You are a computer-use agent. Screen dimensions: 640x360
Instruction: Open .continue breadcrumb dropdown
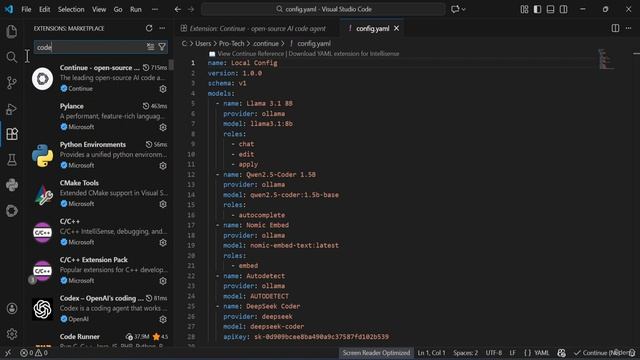point(265,43)
